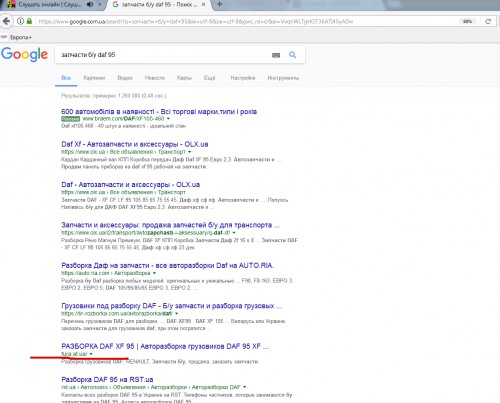Open the Европа+ bookmark
This screenshot has width=500, height=403.
[x=17, y=37]
